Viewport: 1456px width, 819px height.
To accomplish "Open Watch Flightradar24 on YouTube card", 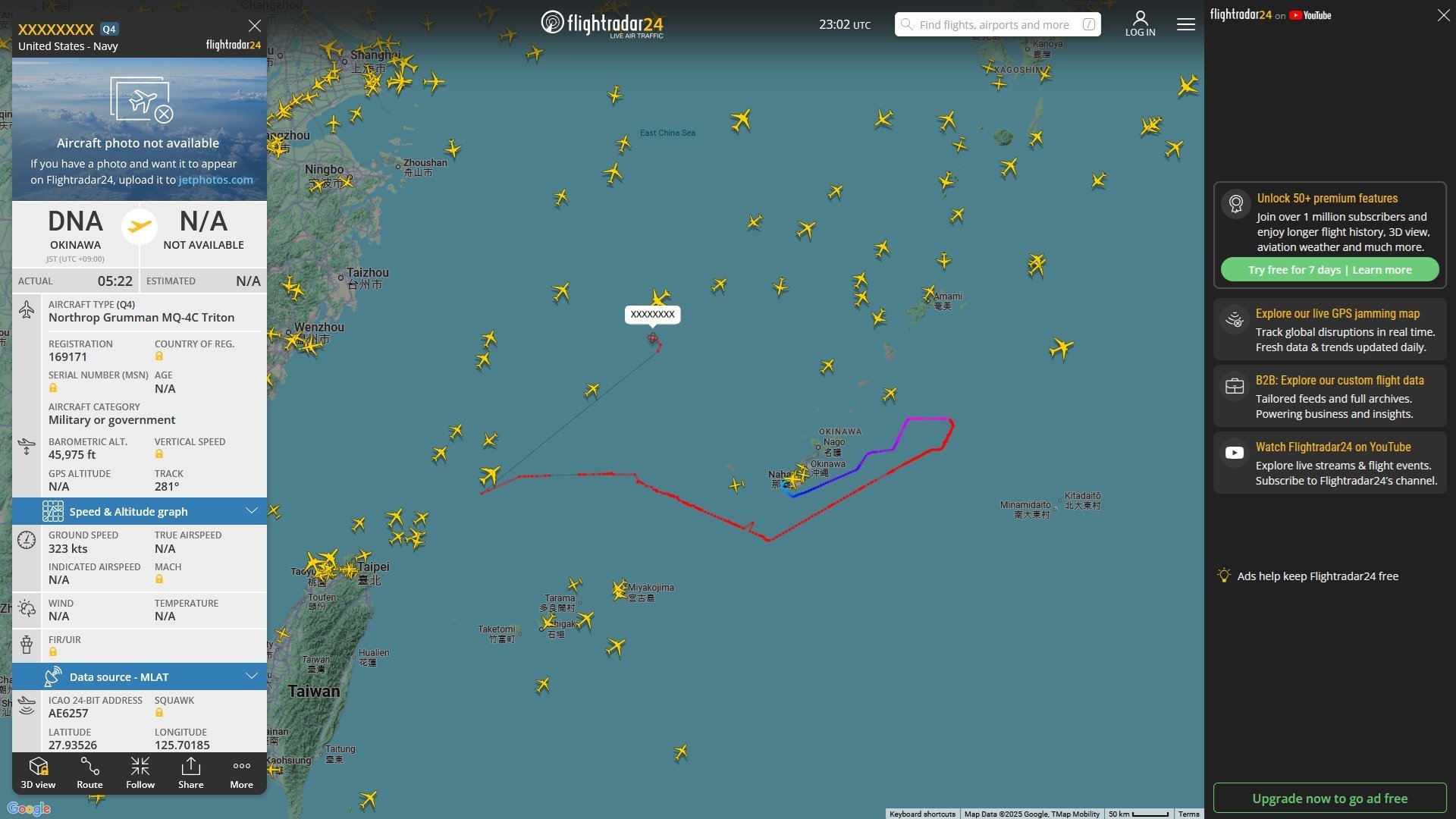I will (x=1329, y=463).
